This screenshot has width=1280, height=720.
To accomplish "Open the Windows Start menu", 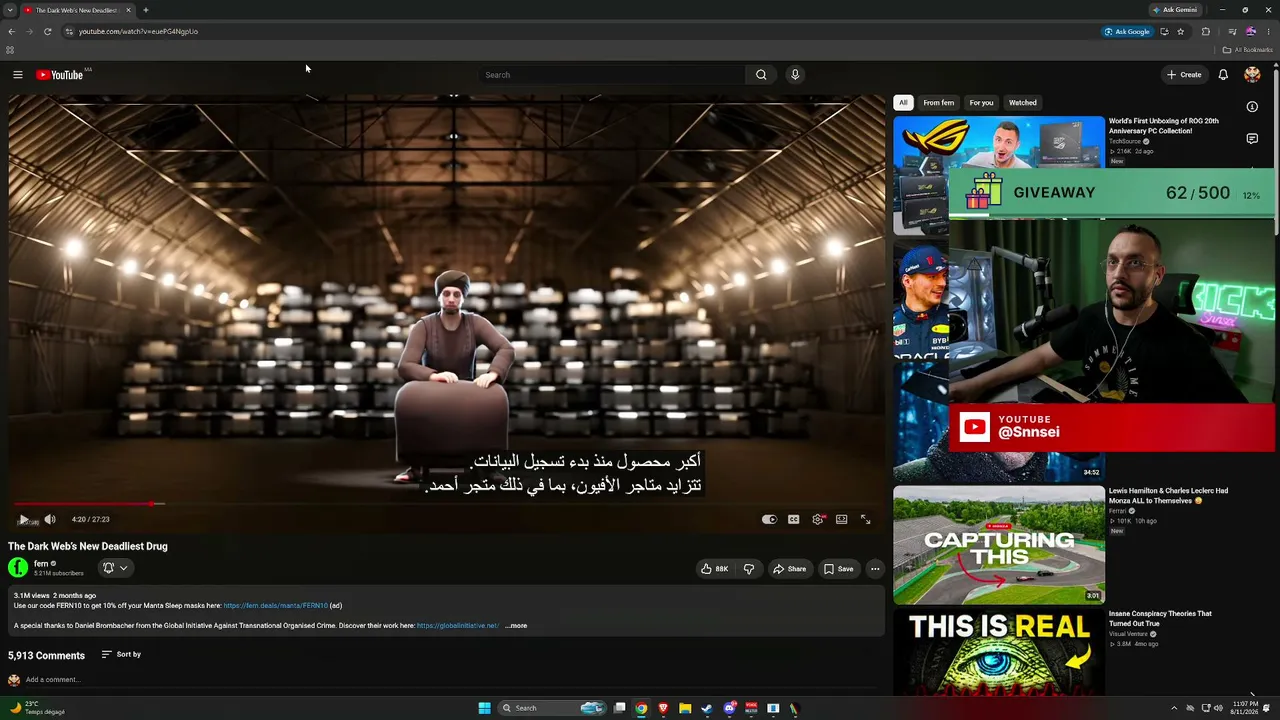I will pos(484,708).
